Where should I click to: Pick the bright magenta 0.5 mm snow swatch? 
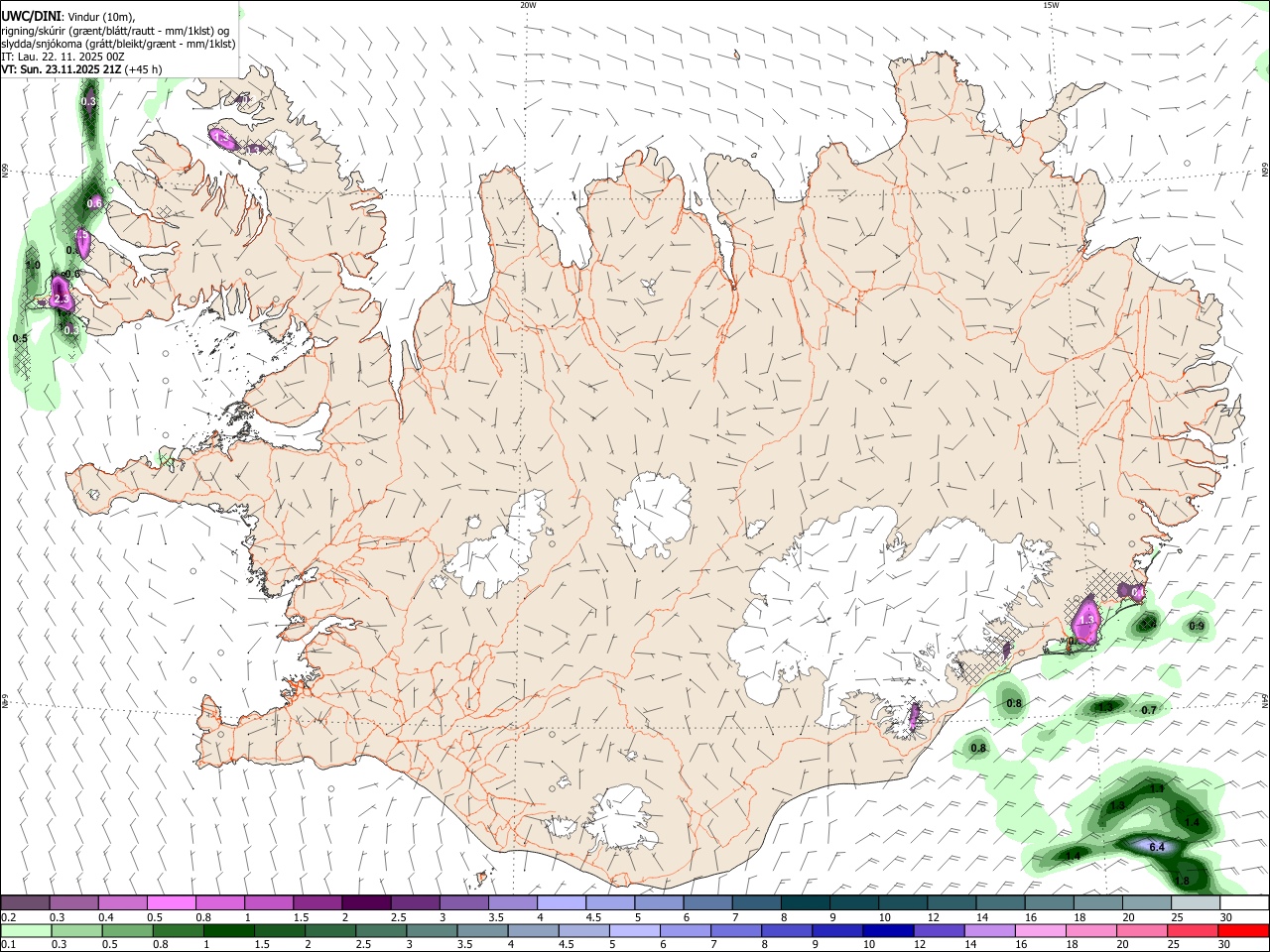171,902
